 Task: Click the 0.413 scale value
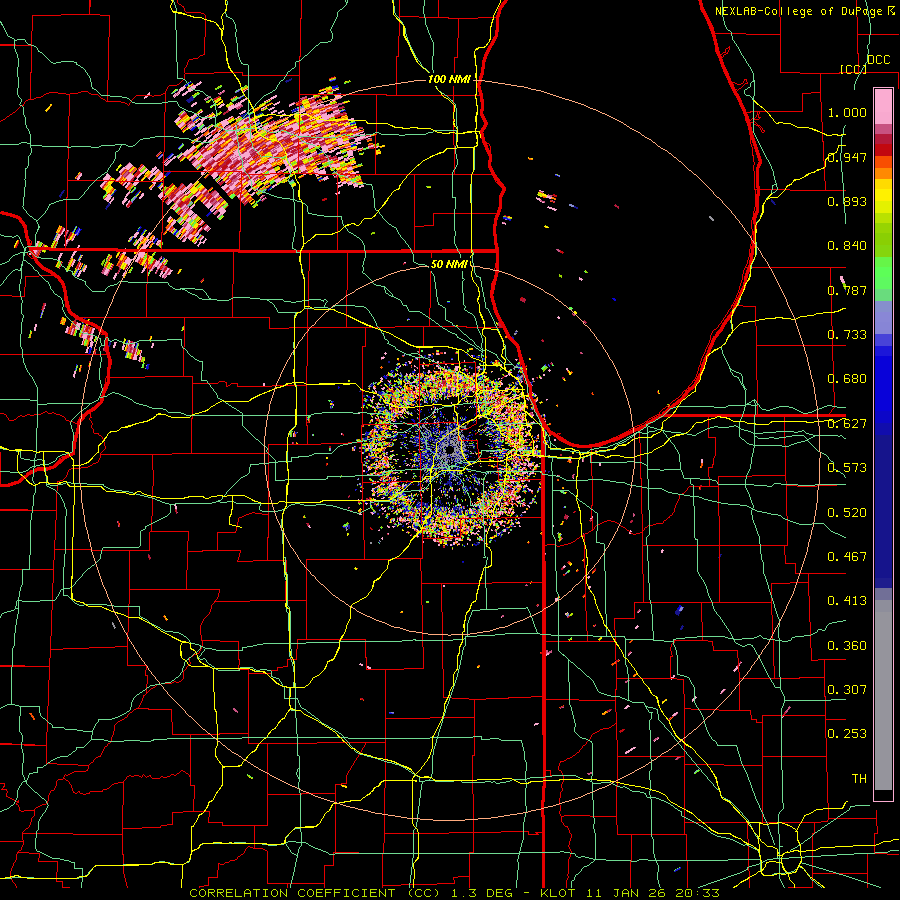pos(847,601)
